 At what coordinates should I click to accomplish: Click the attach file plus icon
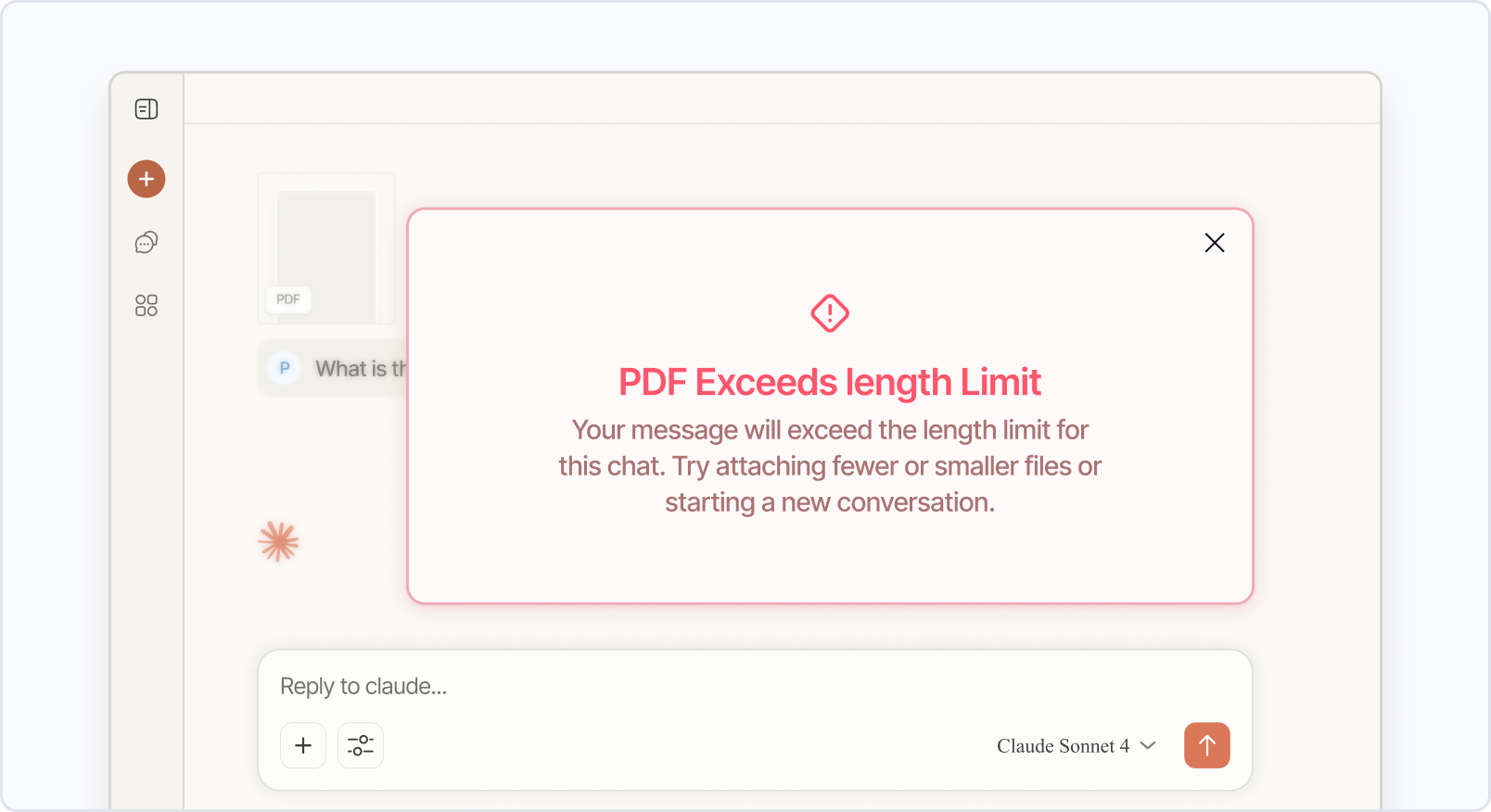click(303, 745)
